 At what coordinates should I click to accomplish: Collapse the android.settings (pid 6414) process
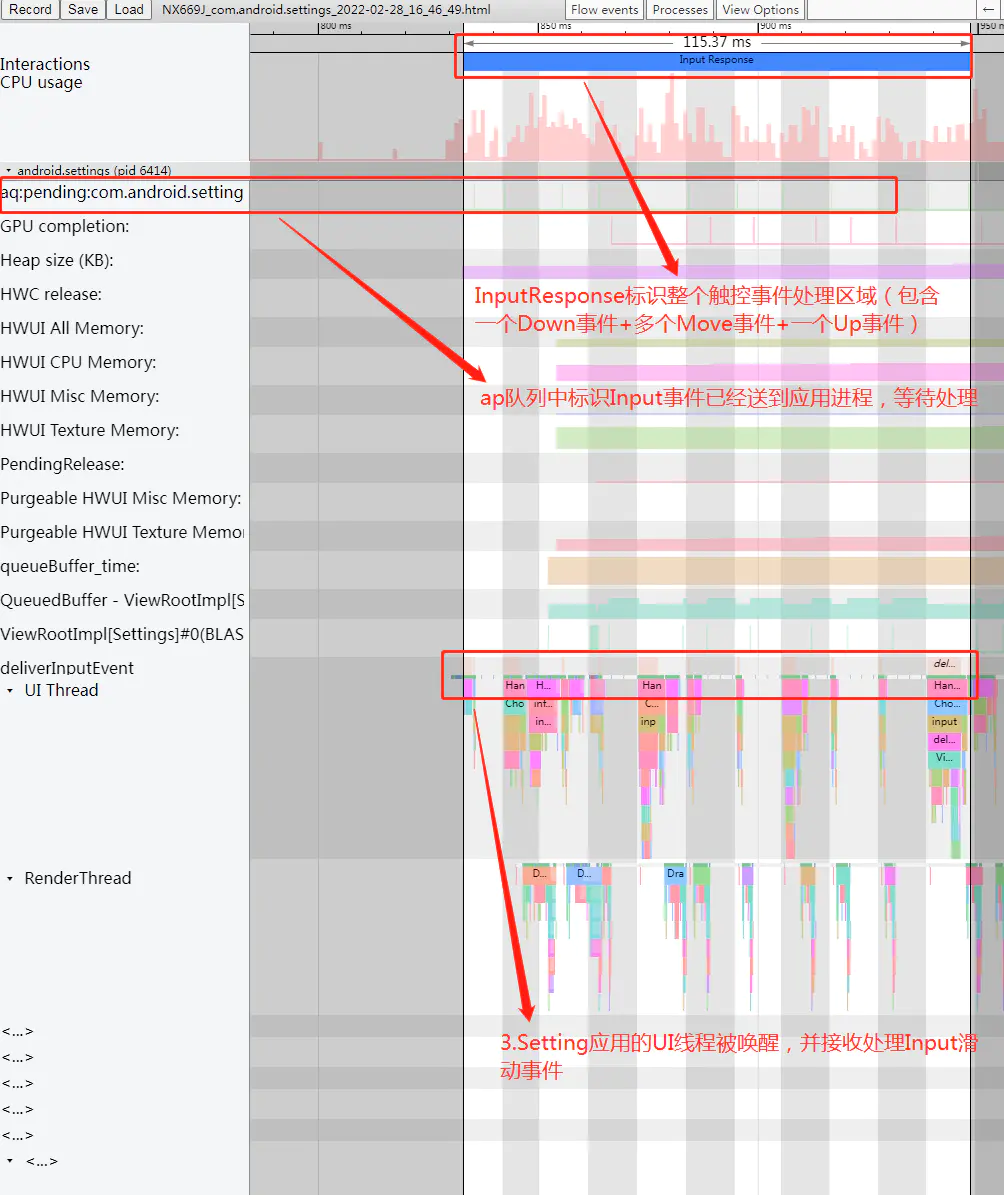pyautogui.click(x=8, y=171)
